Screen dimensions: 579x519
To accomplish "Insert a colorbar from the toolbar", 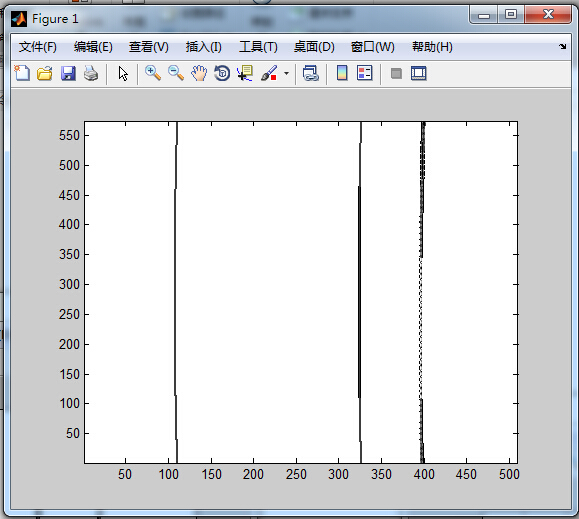I will point(342,73).
